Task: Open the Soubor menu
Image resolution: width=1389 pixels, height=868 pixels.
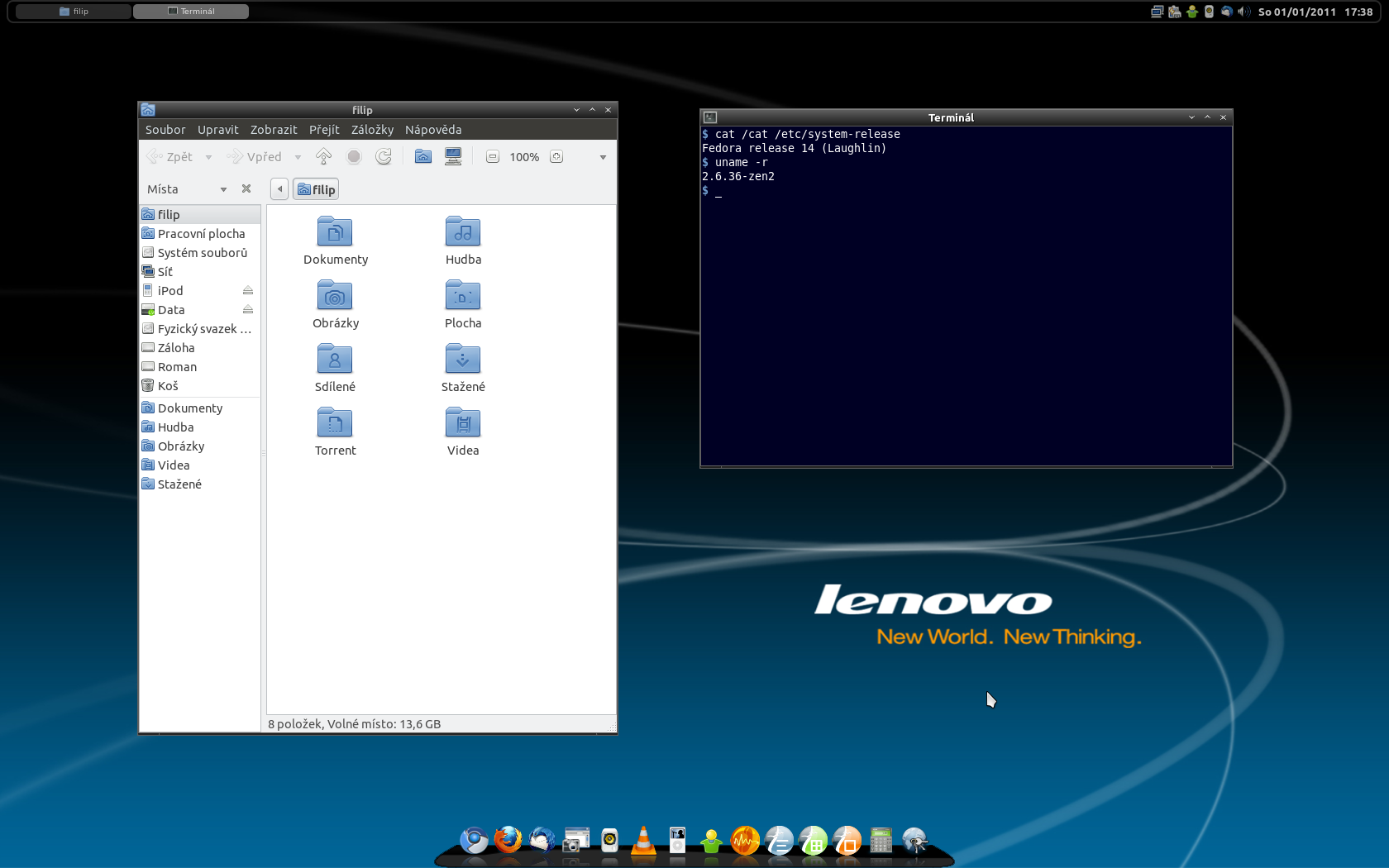Action: coord(165,130)
